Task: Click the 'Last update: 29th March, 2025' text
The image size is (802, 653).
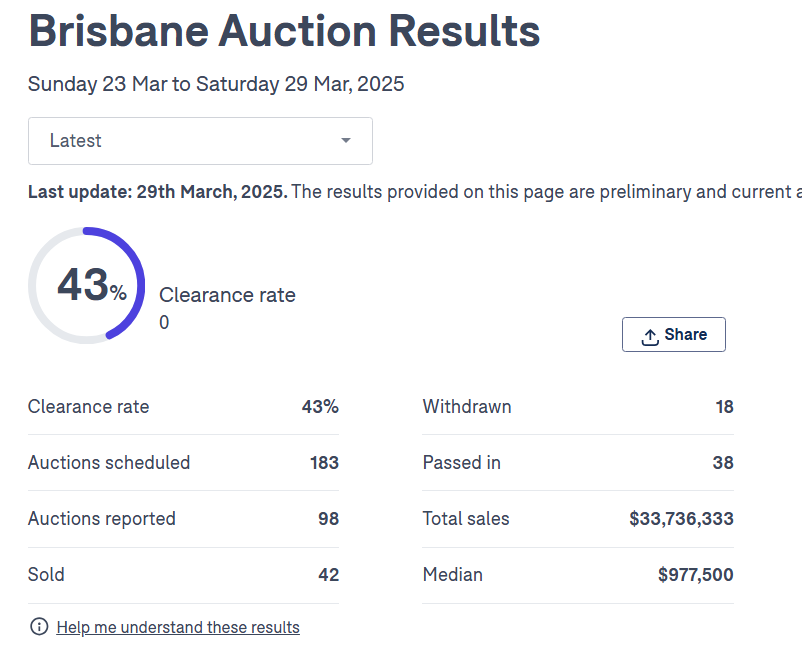Action: pyautogui.click(x=157, y=192)
